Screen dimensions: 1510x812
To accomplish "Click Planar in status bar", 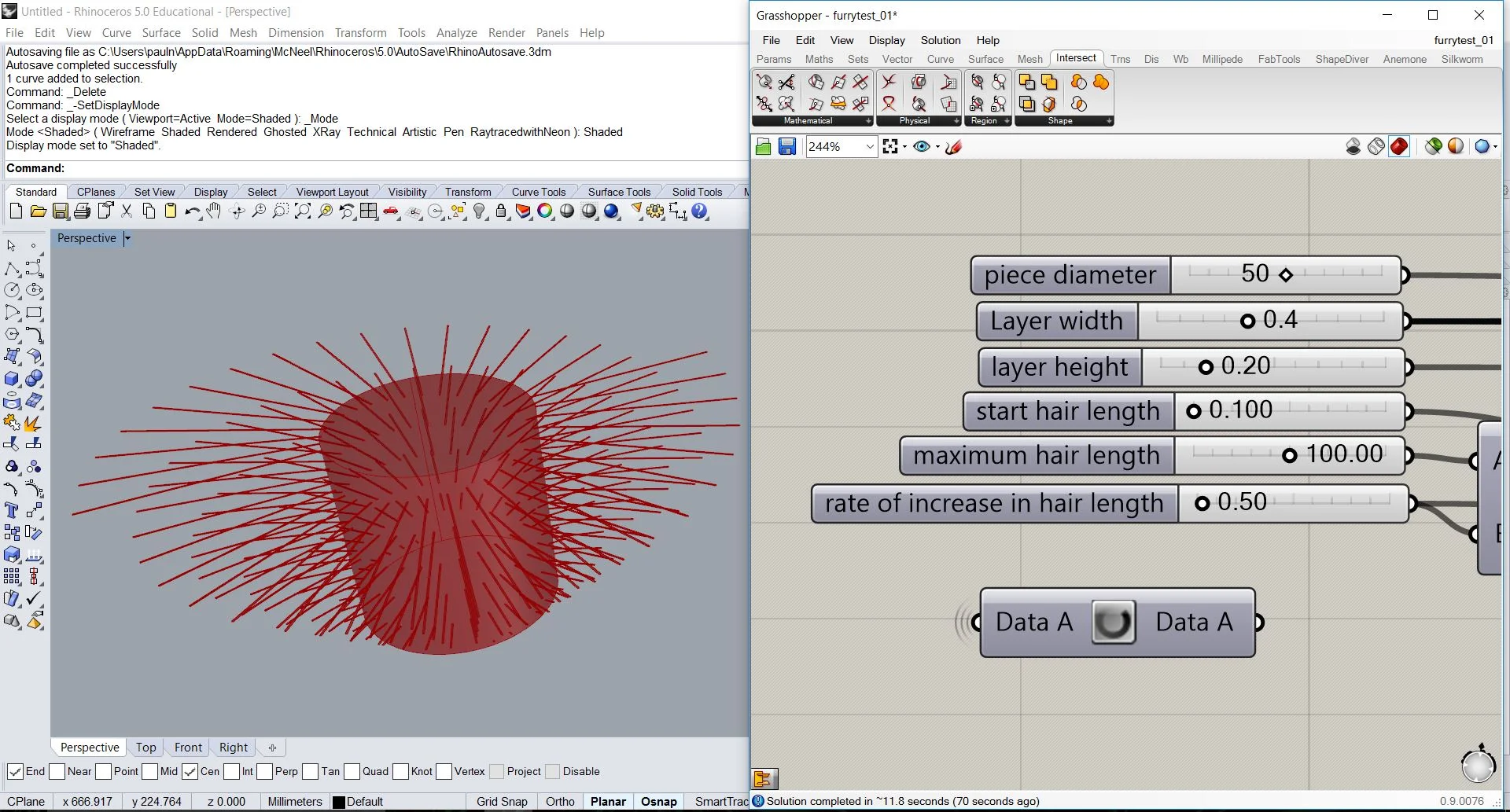I will [x=608, y=802].
